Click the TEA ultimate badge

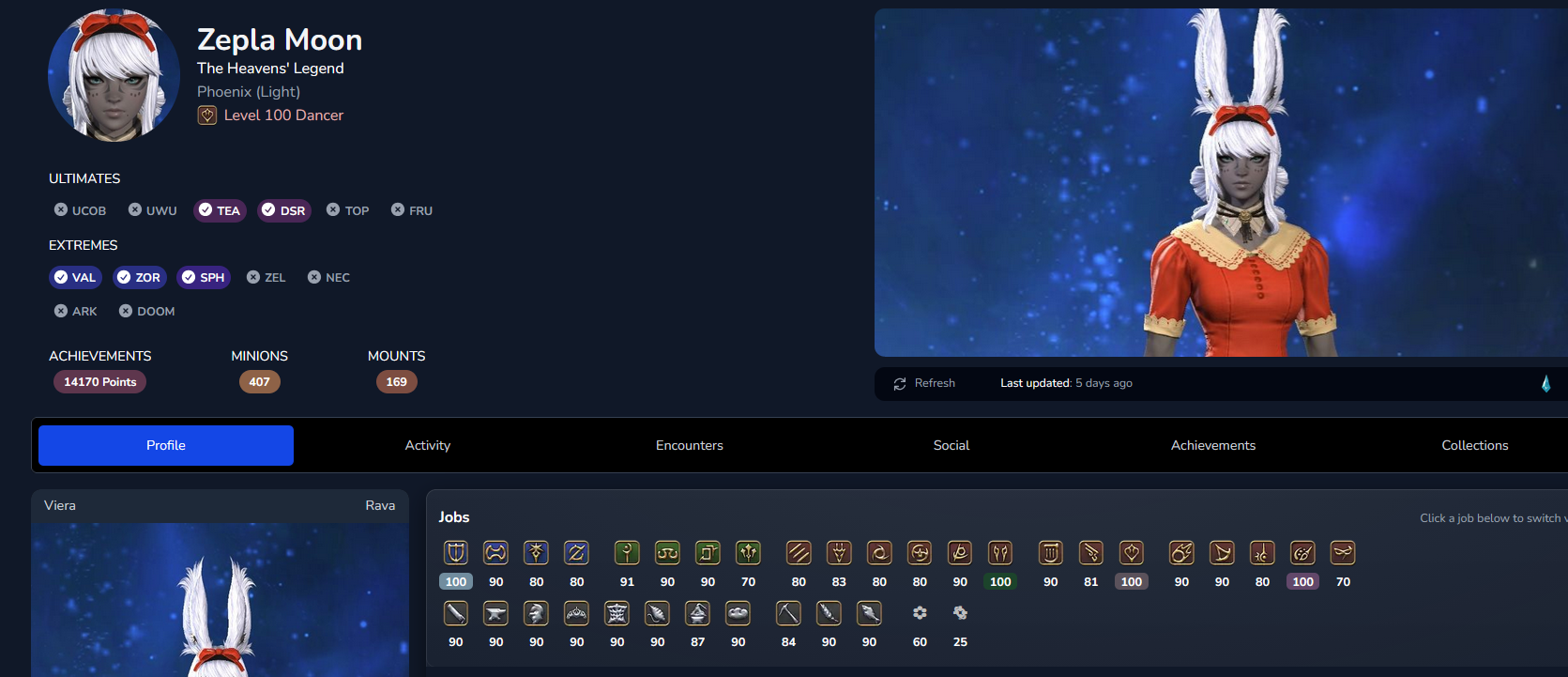220,210
